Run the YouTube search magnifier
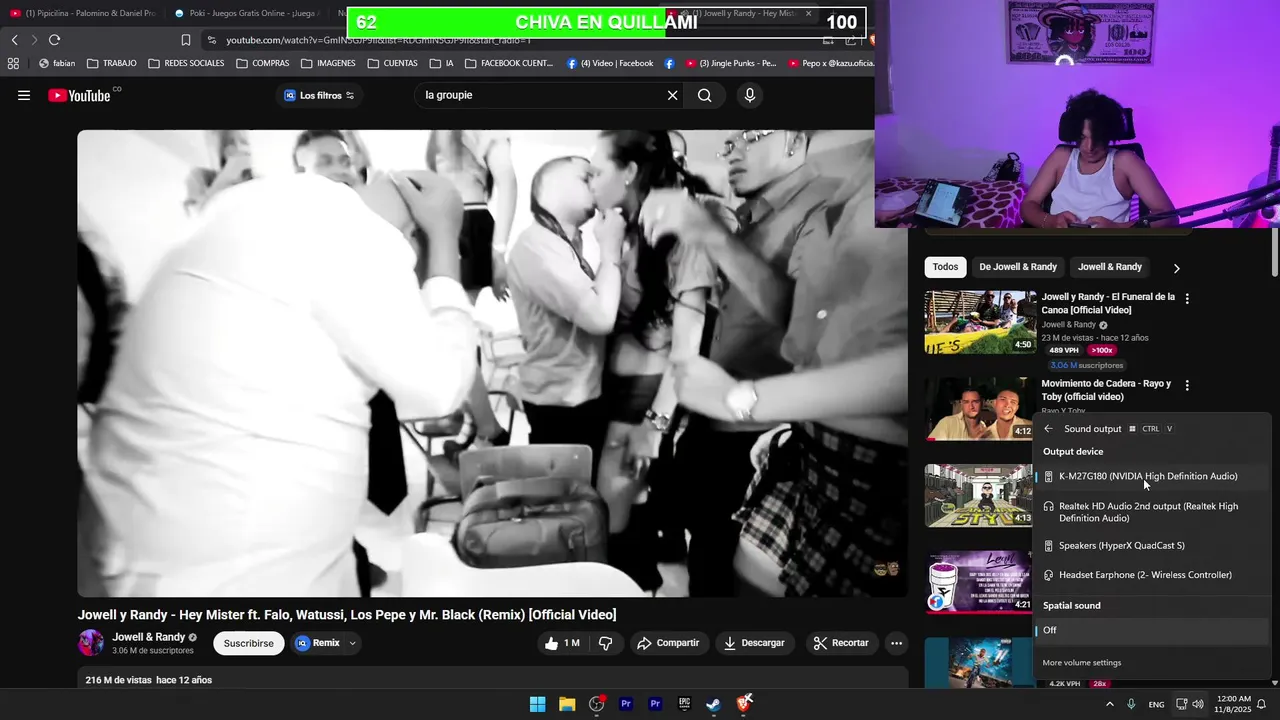Screen dimensions: 1280x720 click(x=705, y=96)
